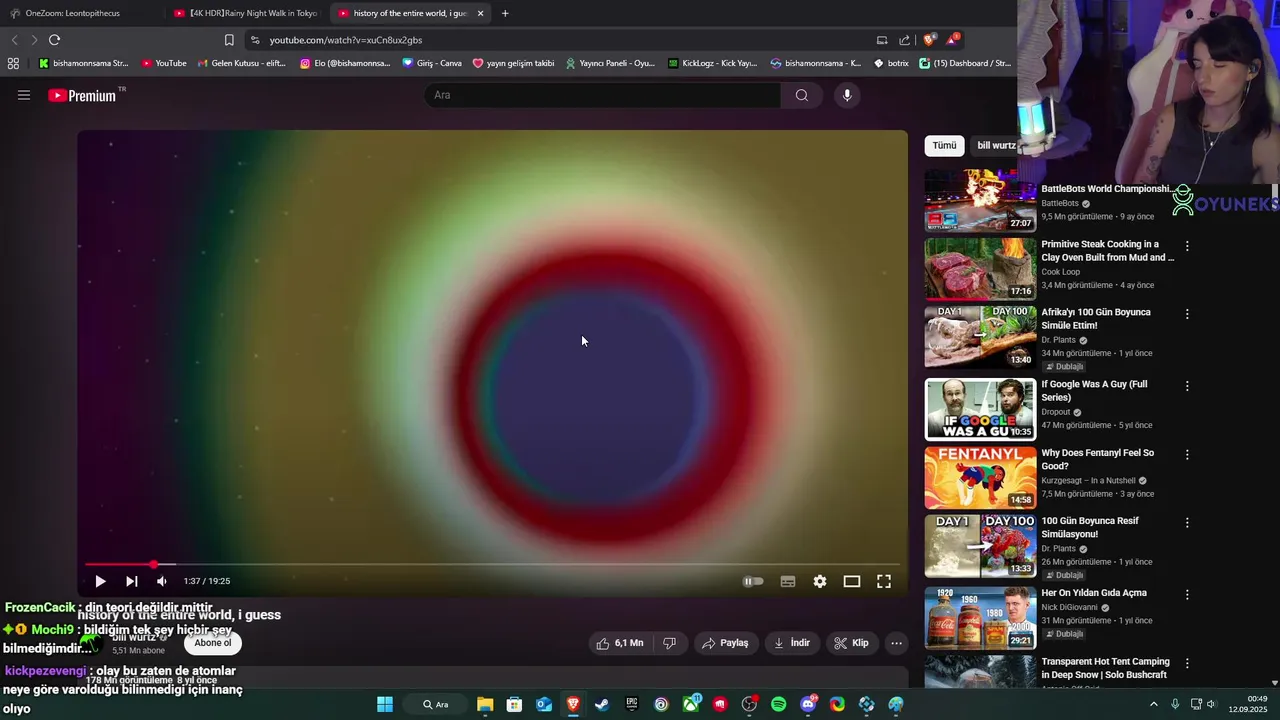Open Her On Yıldan Gıda Açma thumbnail
This screenshot has height=720, width=1280.
click(980, 617)
